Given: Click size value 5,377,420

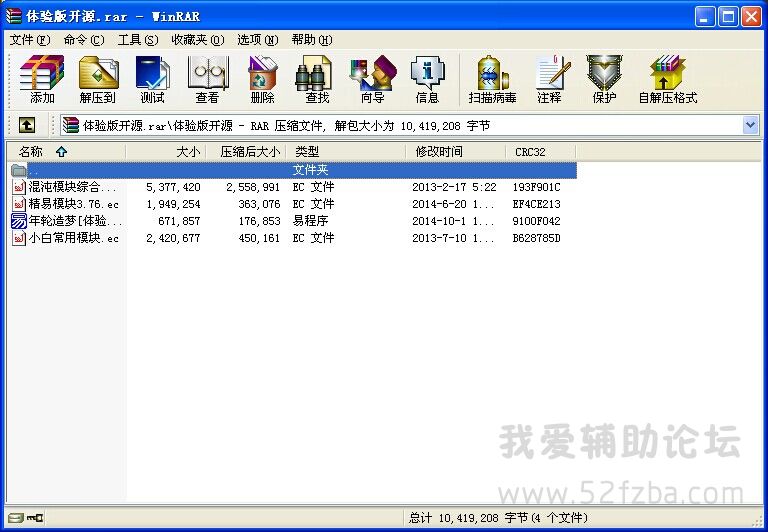Looking at the screenshot, I should pyautogui.click(x=173, y=187).
